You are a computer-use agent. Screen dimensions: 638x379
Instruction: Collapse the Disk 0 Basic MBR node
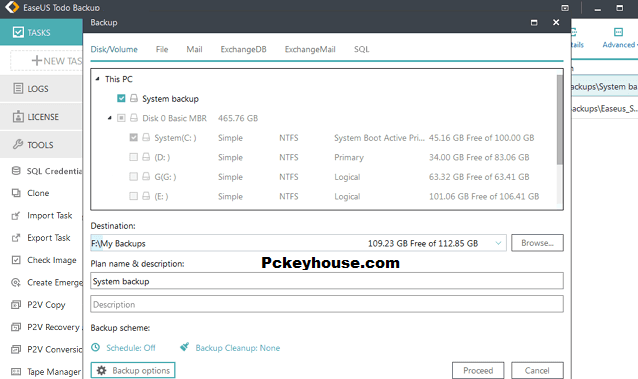point(109,118)
